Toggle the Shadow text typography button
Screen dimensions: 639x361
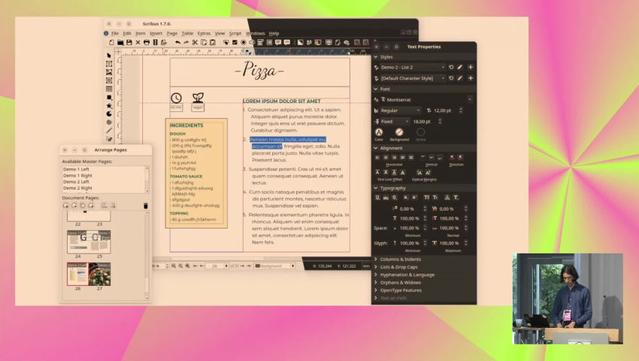[x=456, y=198]
